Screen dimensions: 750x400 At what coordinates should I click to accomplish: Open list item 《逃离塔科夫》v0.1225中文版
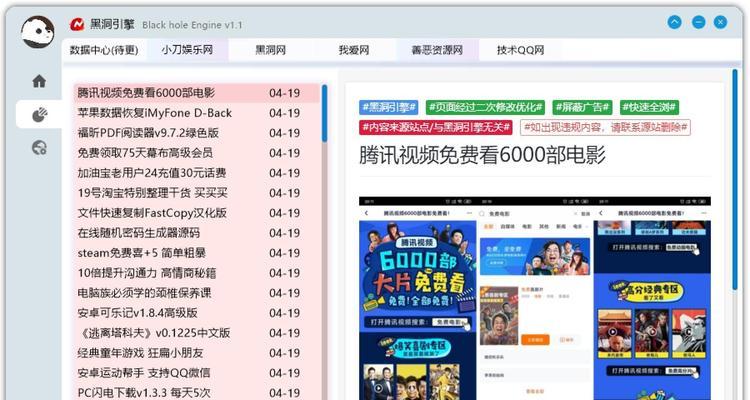click(x=197, y=333)
